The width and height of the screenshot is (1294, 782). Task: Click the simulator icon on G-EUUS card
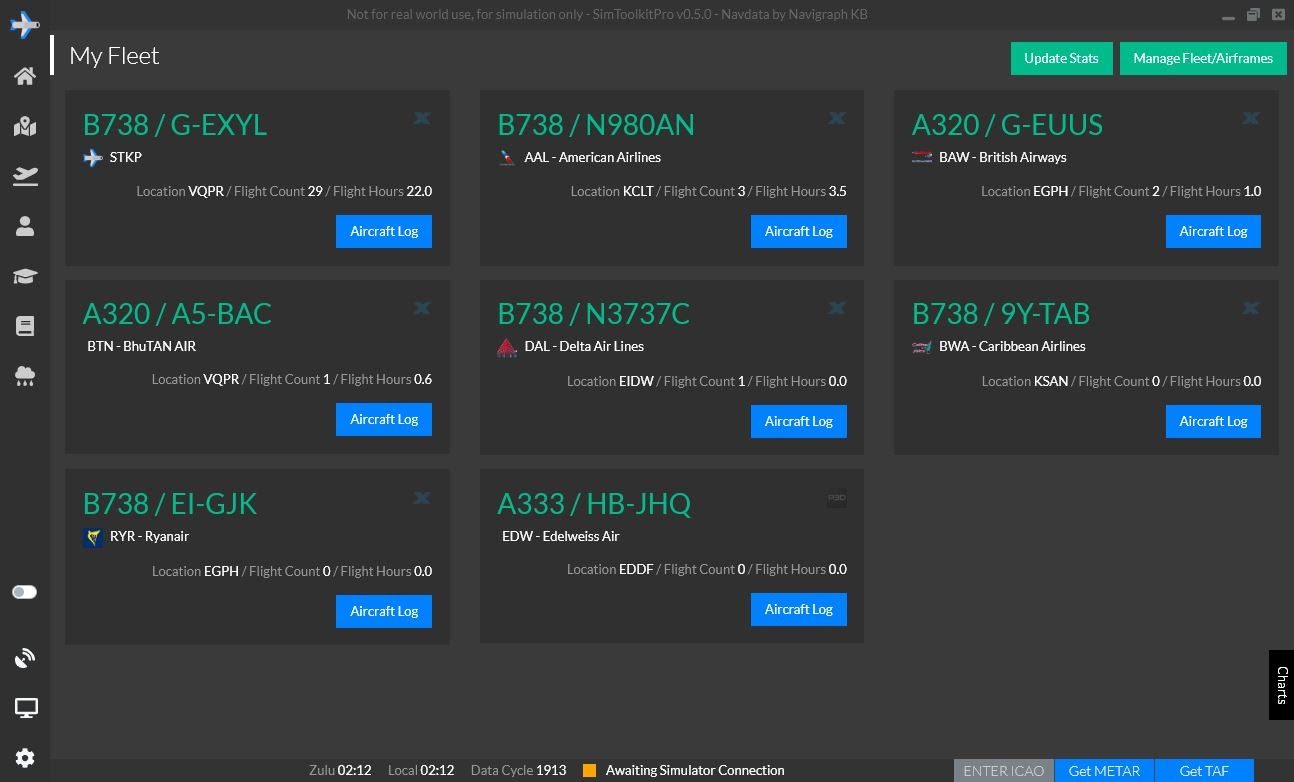coord(1251,118)
